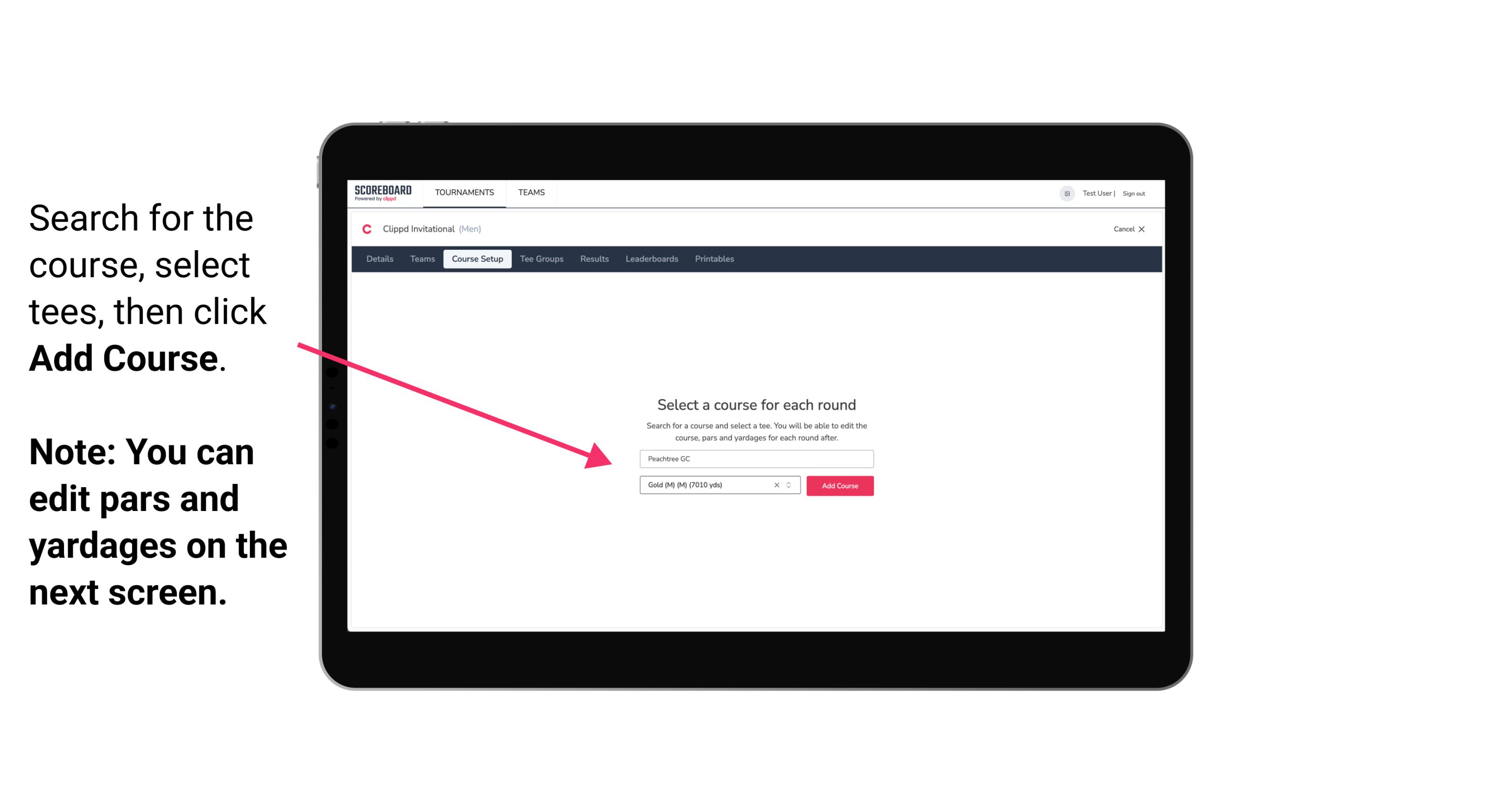The image size is (1510, 812).
Task: Open the Tee Groups tab
Action: [540, 258]
